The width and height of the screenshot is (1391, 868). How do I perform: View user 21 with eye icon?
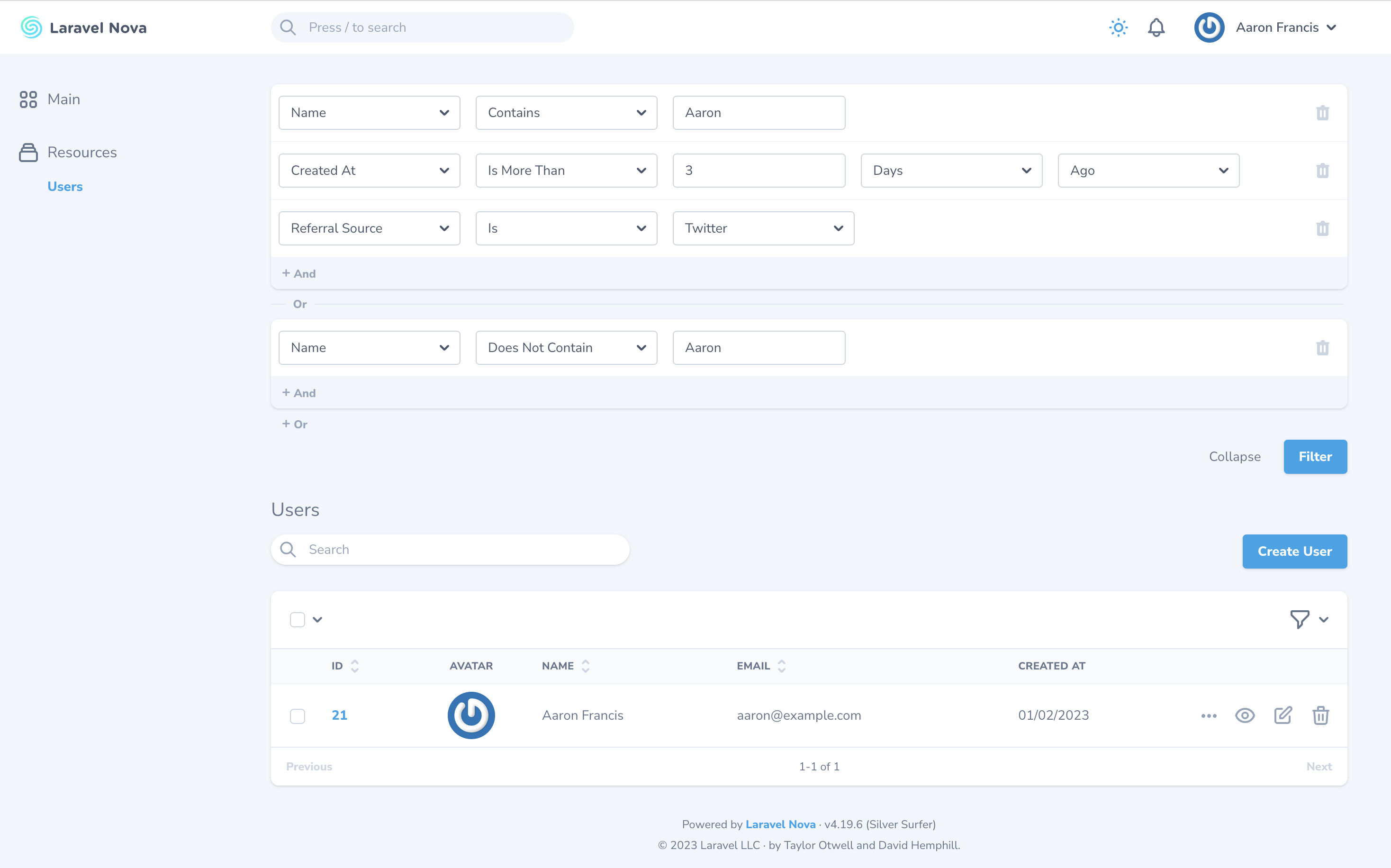click(1245, 715)
